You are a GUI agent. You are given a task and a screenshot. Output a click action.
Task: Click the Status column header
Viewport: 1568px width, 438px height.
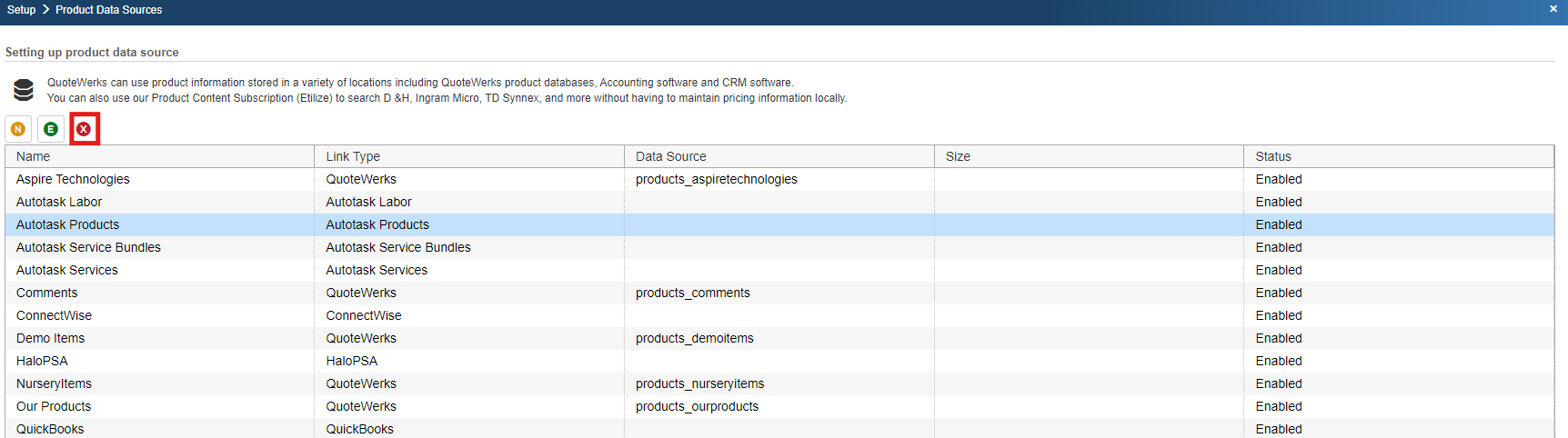pos(1273,156)
